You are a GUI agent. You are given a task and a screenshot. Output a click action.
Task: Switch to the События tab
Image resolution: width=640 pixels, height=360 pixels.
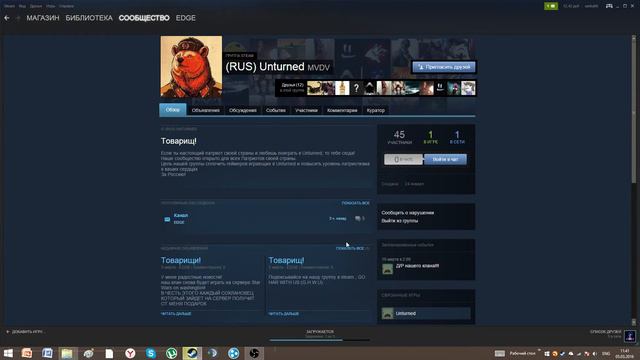click(276, 110)
